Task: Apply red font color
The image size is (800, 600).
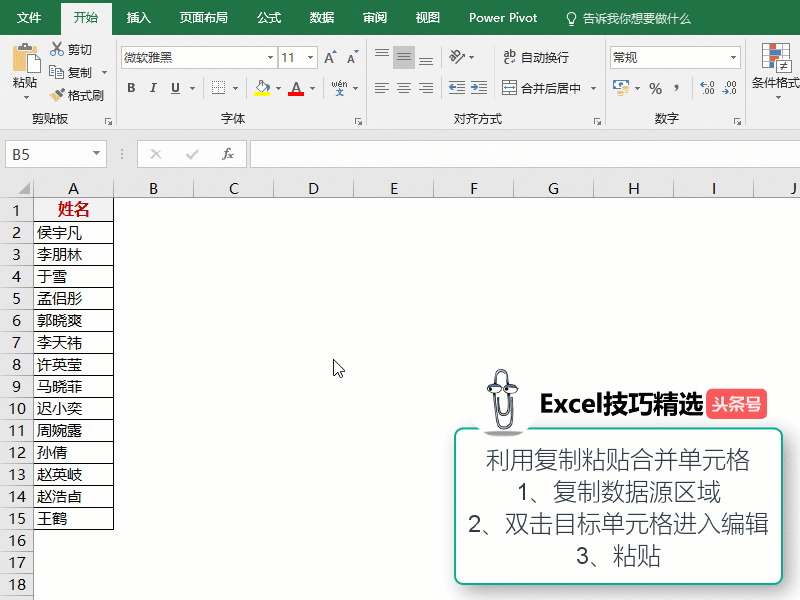Action: 296,88
